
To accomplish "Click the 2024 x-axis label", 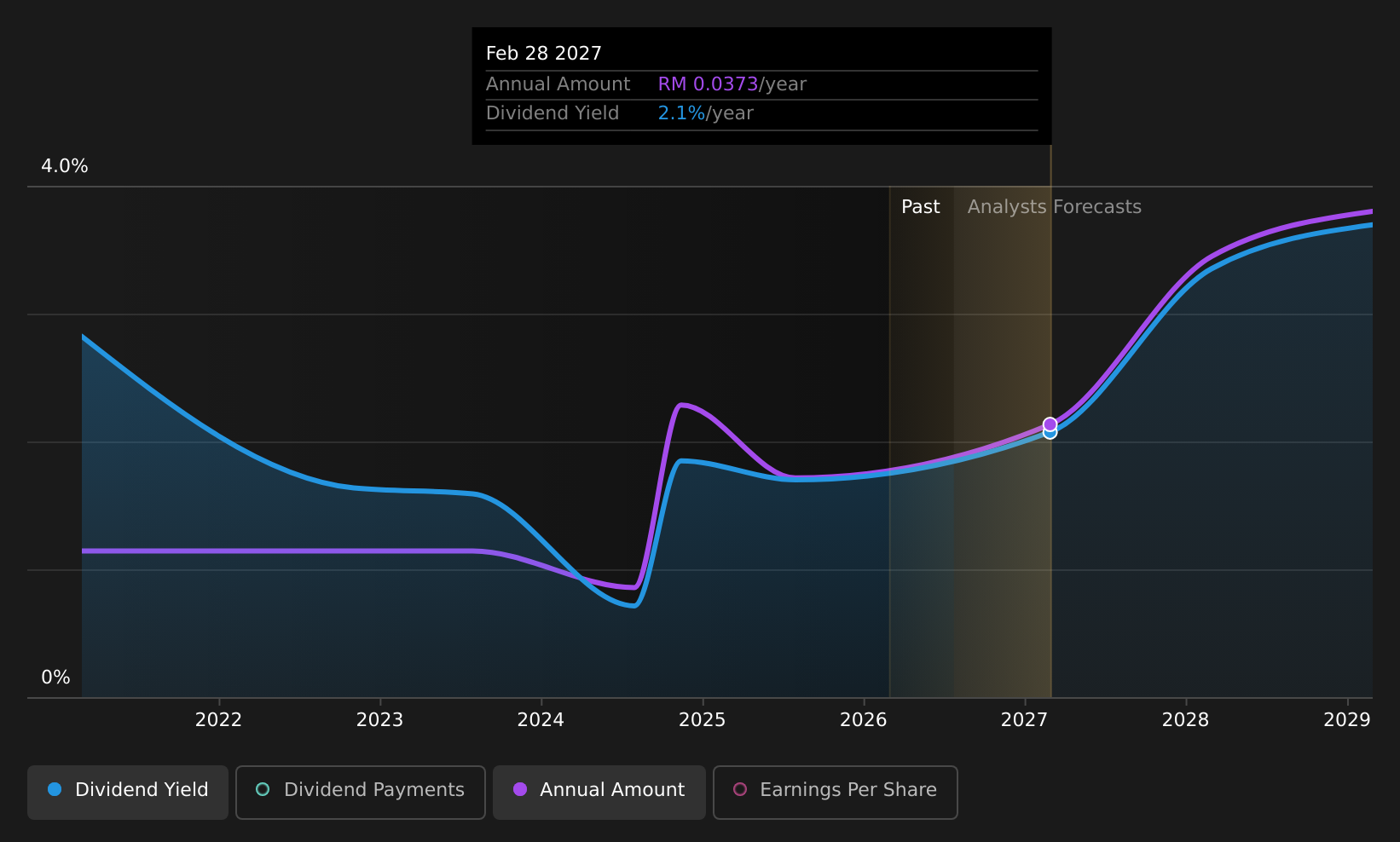I will pos(541,720).
